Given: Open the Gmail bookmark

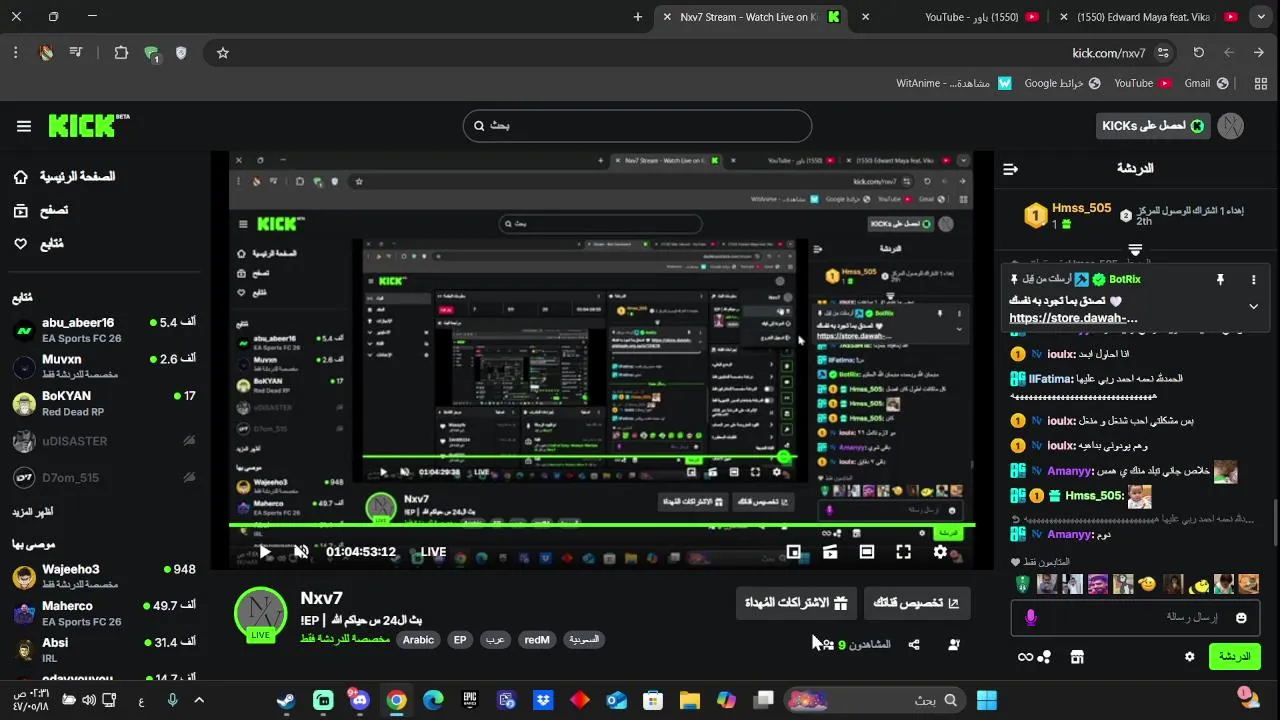Looking at the screenshot, I should [1206, 83].
